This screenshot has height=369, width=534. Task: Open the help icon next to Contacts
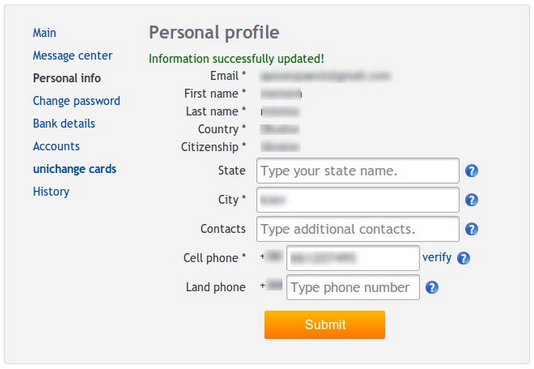pyautogui.click(x=472, y=229)
